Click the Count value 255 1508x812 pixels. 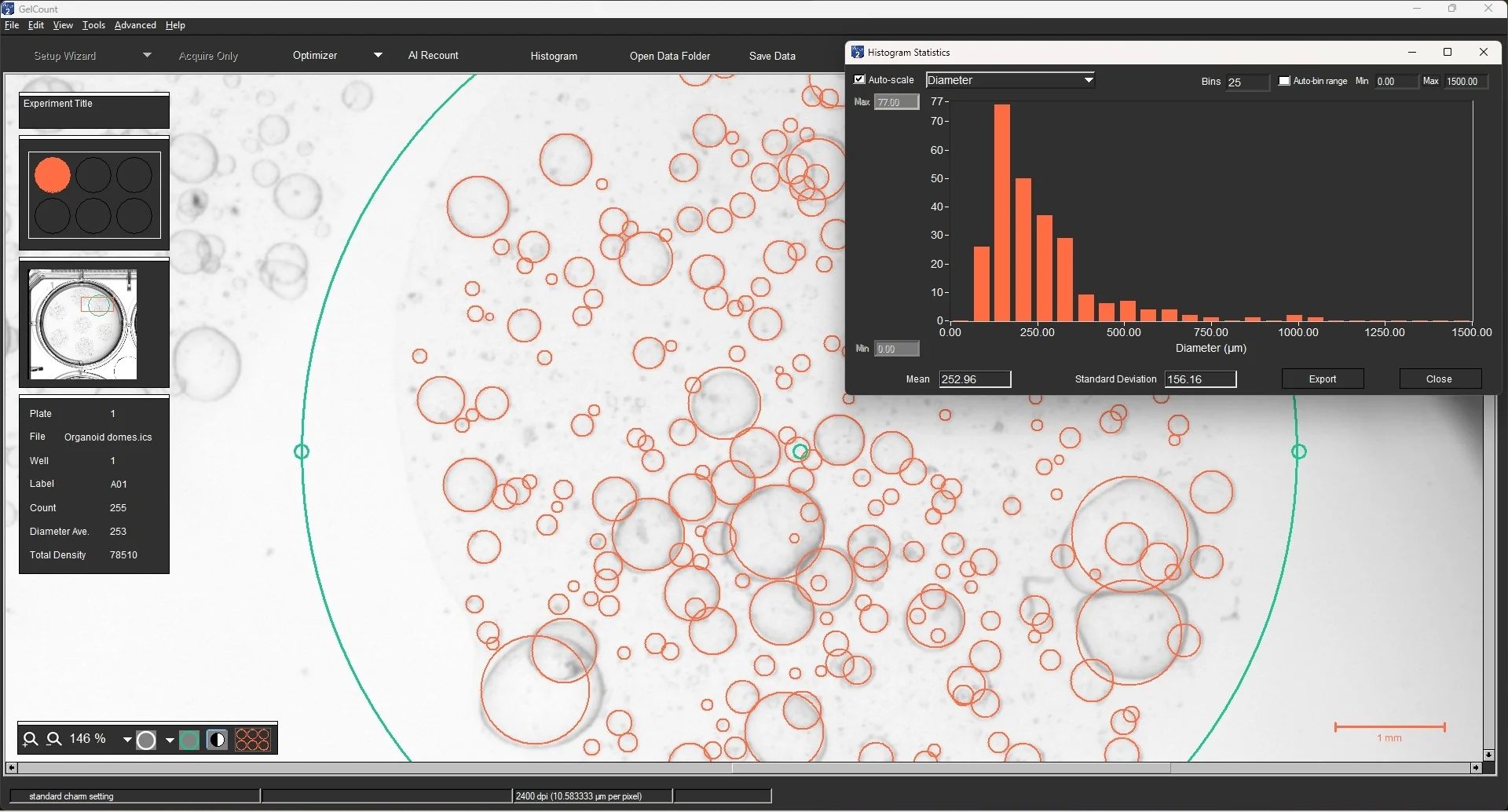(x=118, y=508)
